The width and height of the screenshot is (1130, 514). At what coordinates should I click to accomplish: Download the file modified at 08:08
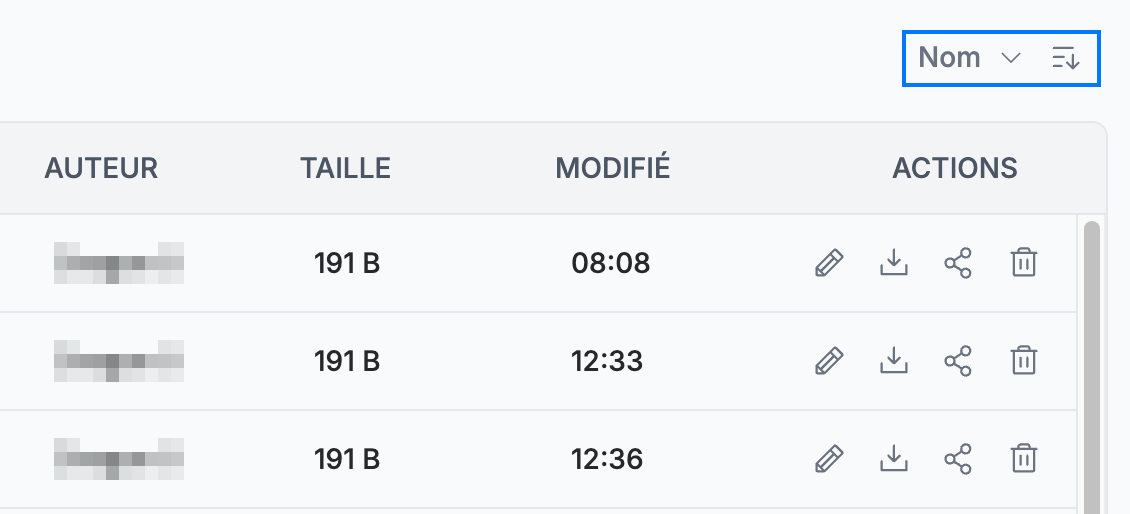point(894,263)
